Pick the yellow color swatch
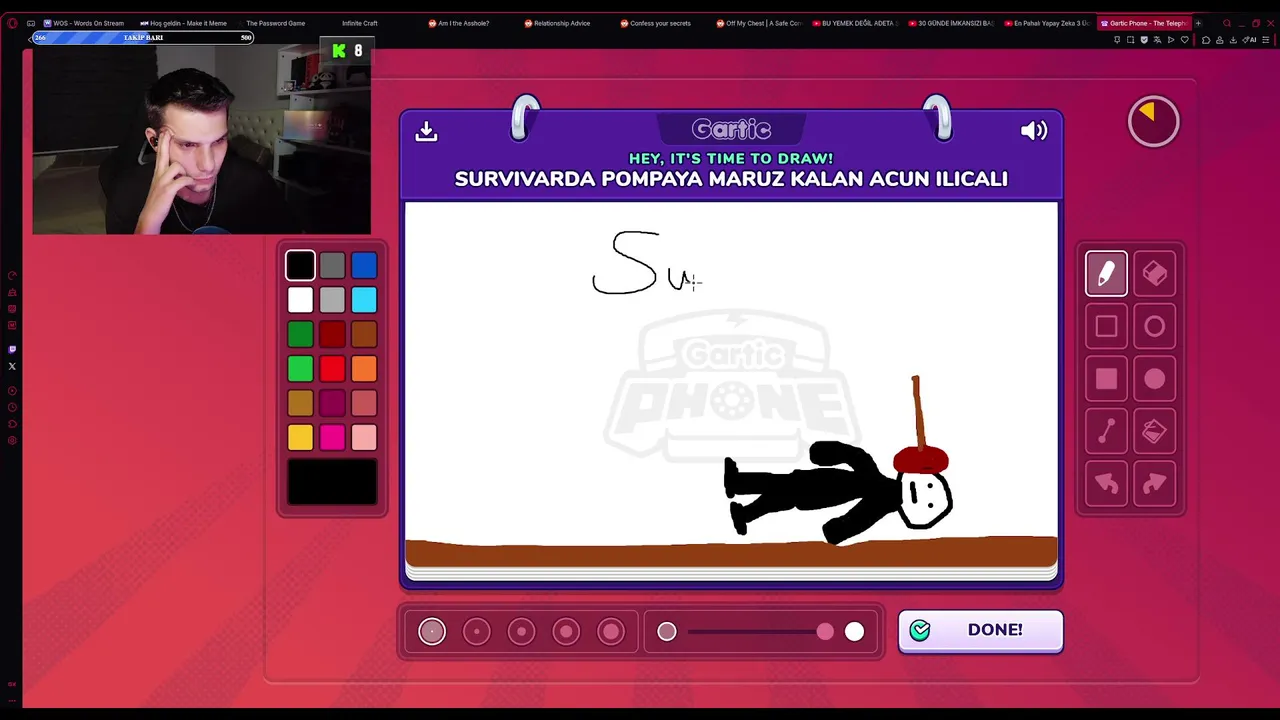1280x720 pixels. [300, 437]
